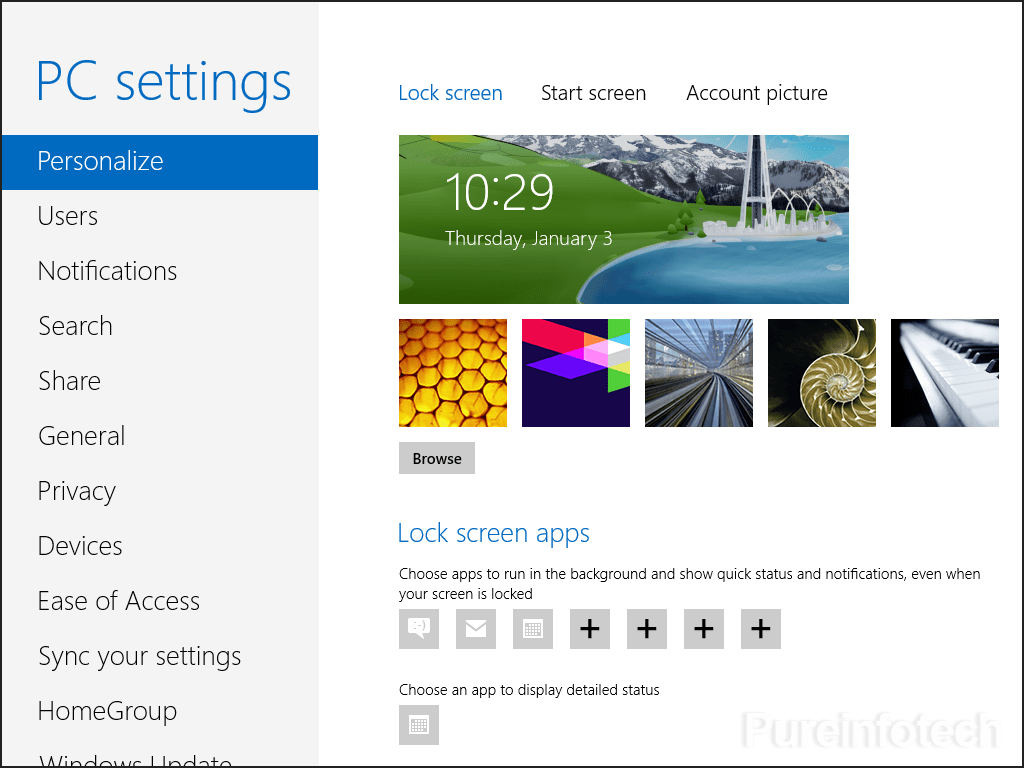The width and height of the screenshot is (1024, 768).
Task: Select the honeycomb background thumbnail
Action: tap(452, 373)
